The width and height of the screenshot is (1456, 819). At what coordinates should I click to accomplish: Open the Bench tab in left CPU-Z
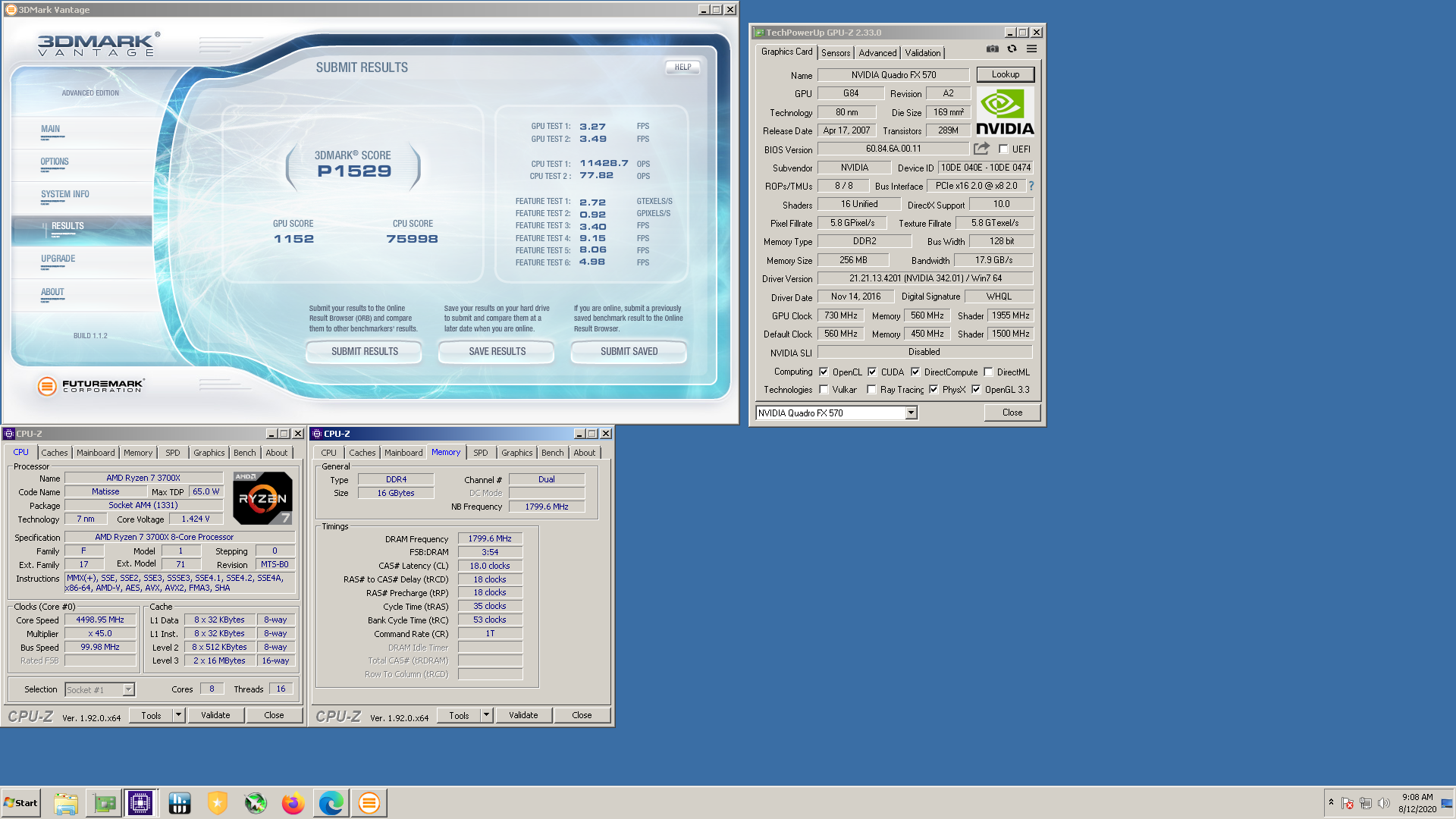point(244,453)
